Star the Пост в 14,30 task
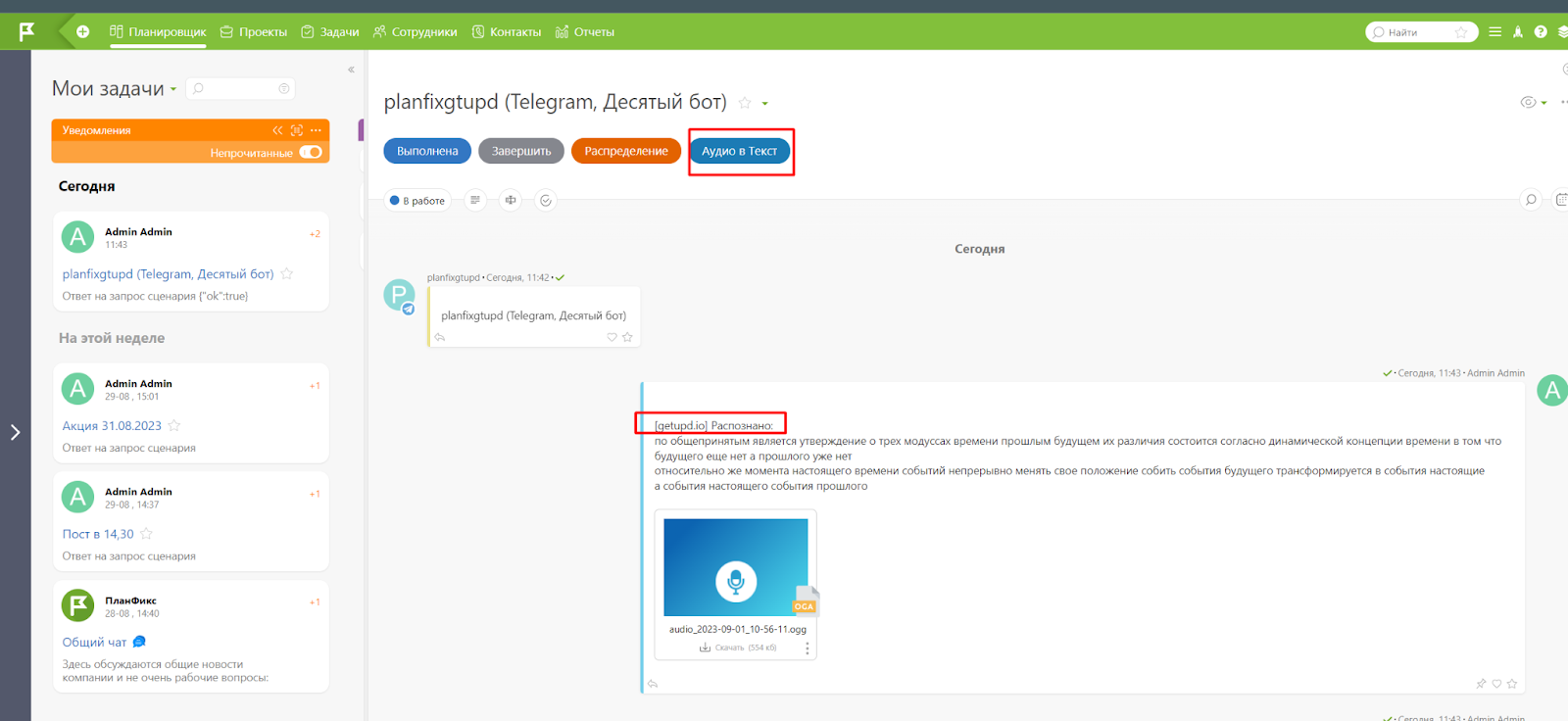 click(x=147, y=534)
